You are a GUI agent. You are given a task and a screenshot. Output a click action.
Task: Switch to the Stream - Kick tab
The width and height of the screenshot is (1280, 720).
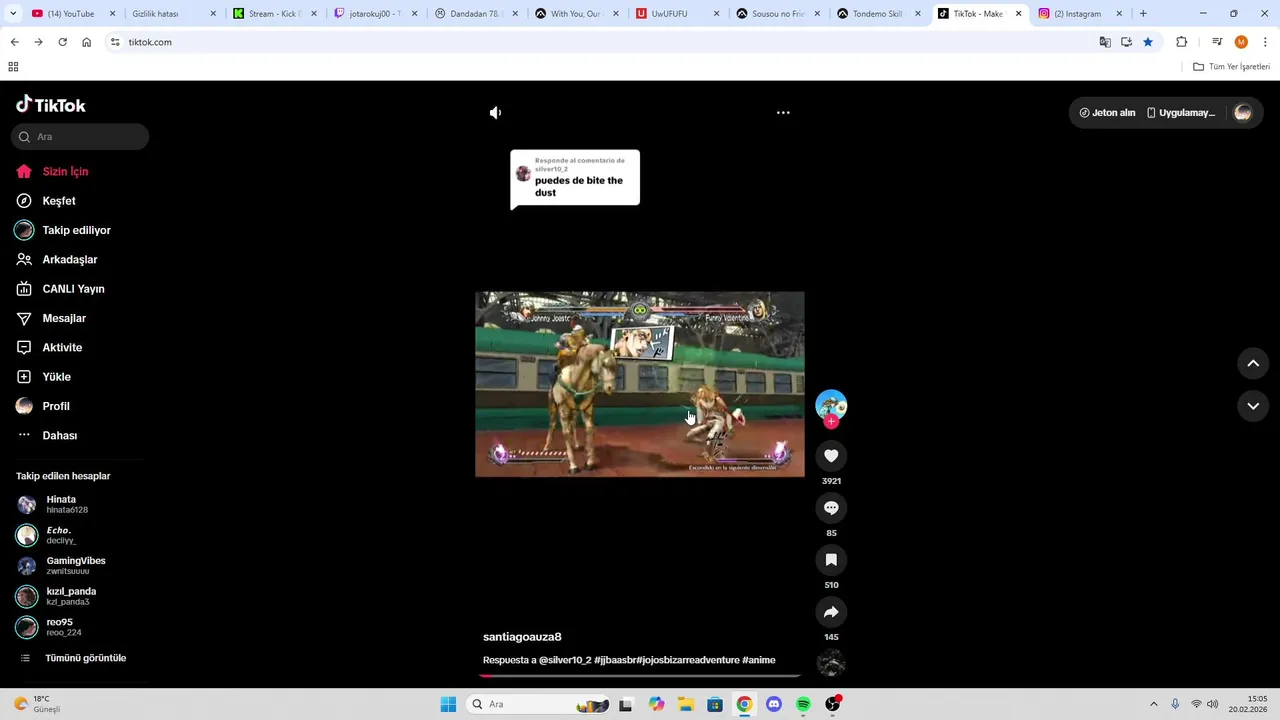pyautogui.click(x=275, y=14)
